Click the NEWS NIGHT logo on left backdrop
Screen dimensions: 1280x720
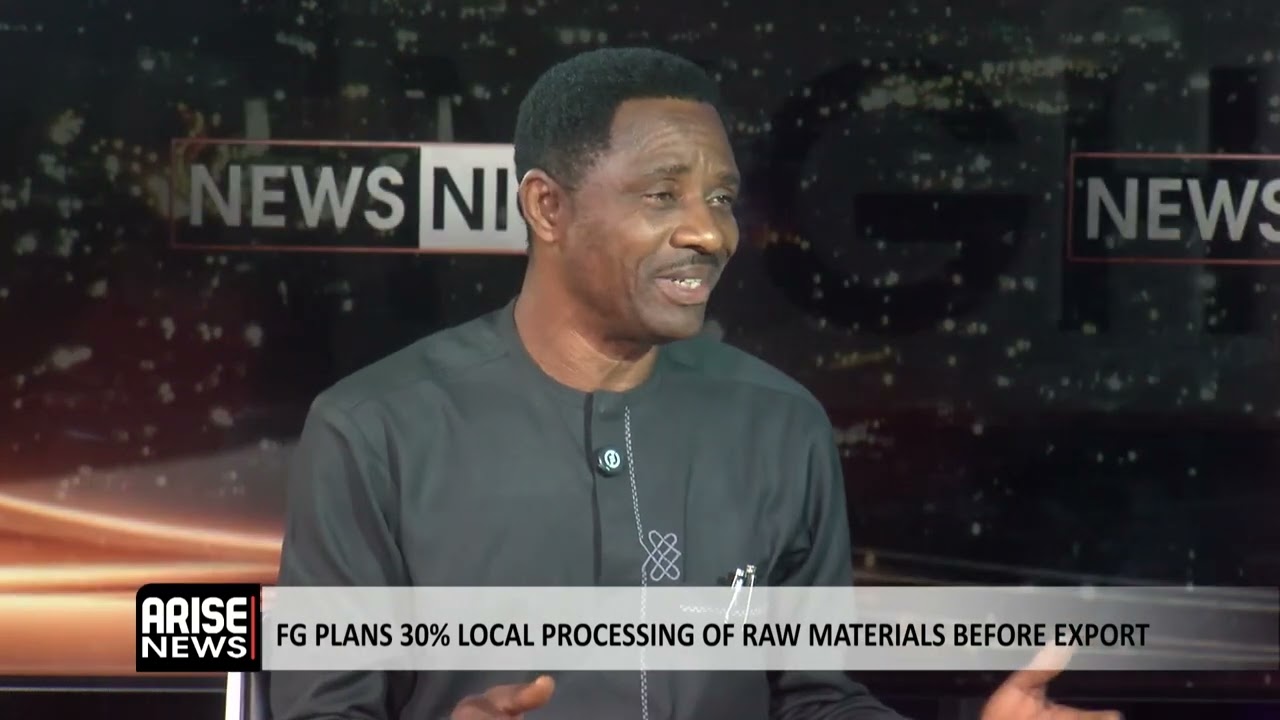[x=347, y=196]
